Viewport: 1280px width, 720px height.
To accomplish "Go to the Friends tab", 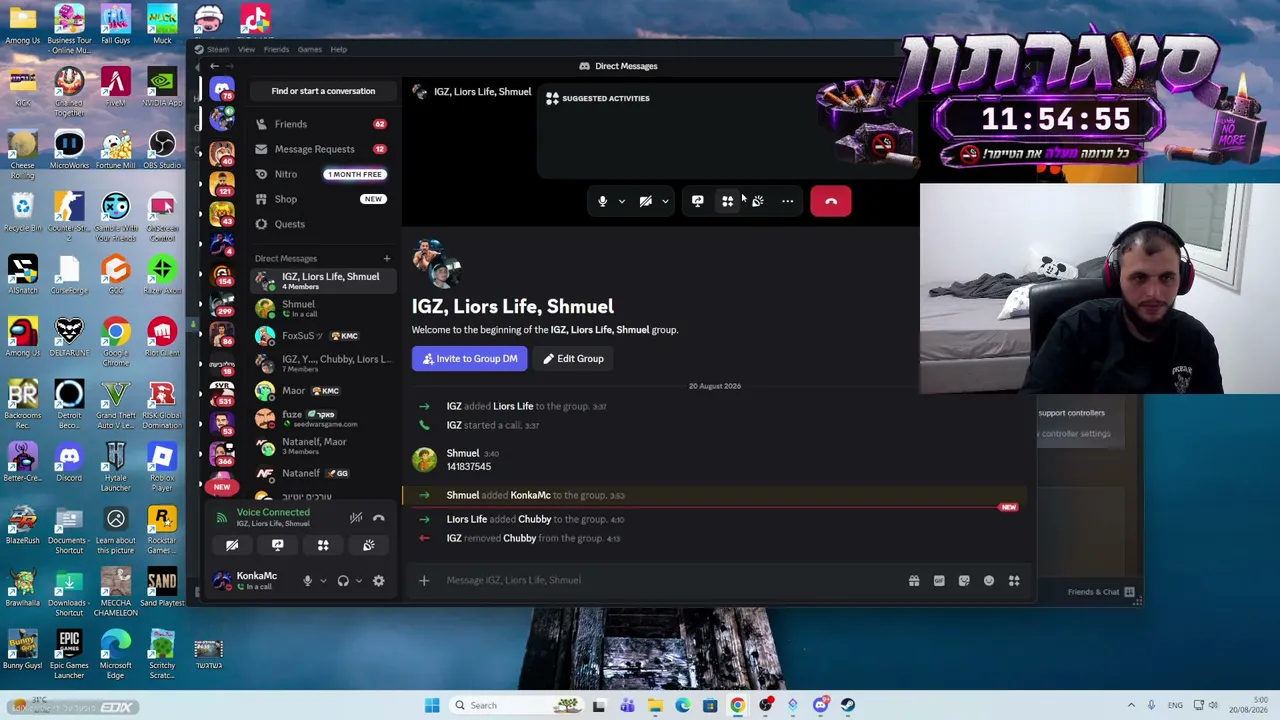I will click(x=322, y=124).
